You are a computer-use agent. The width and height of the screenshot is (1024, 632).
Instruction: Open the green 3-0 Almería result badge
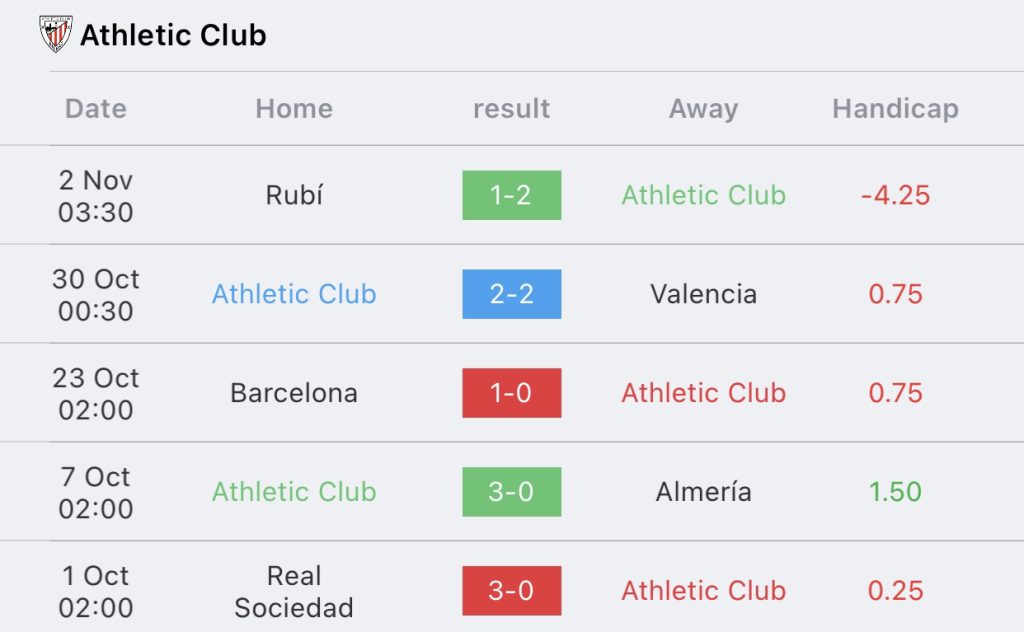511,492
